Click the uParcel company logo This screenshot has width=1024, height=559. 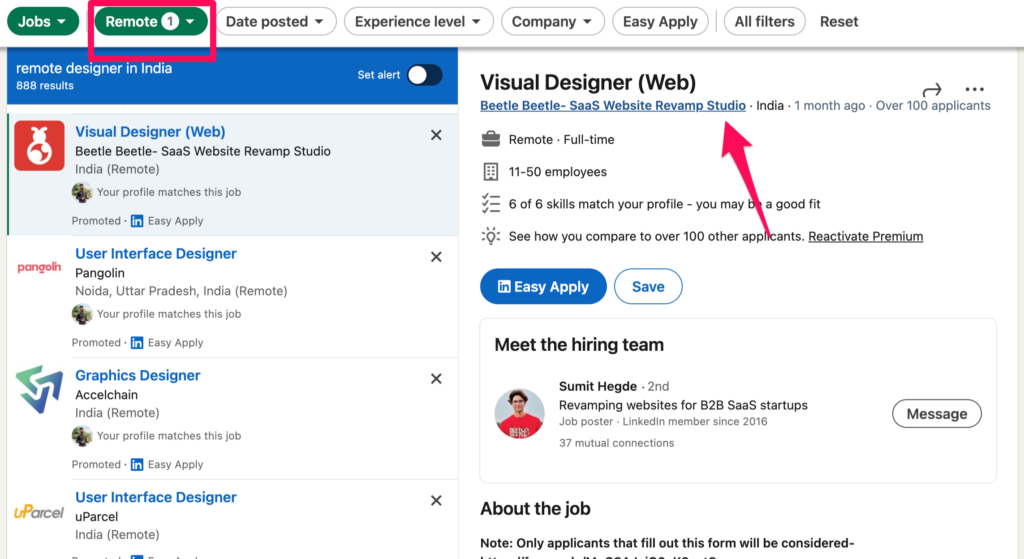pos(39,512)
